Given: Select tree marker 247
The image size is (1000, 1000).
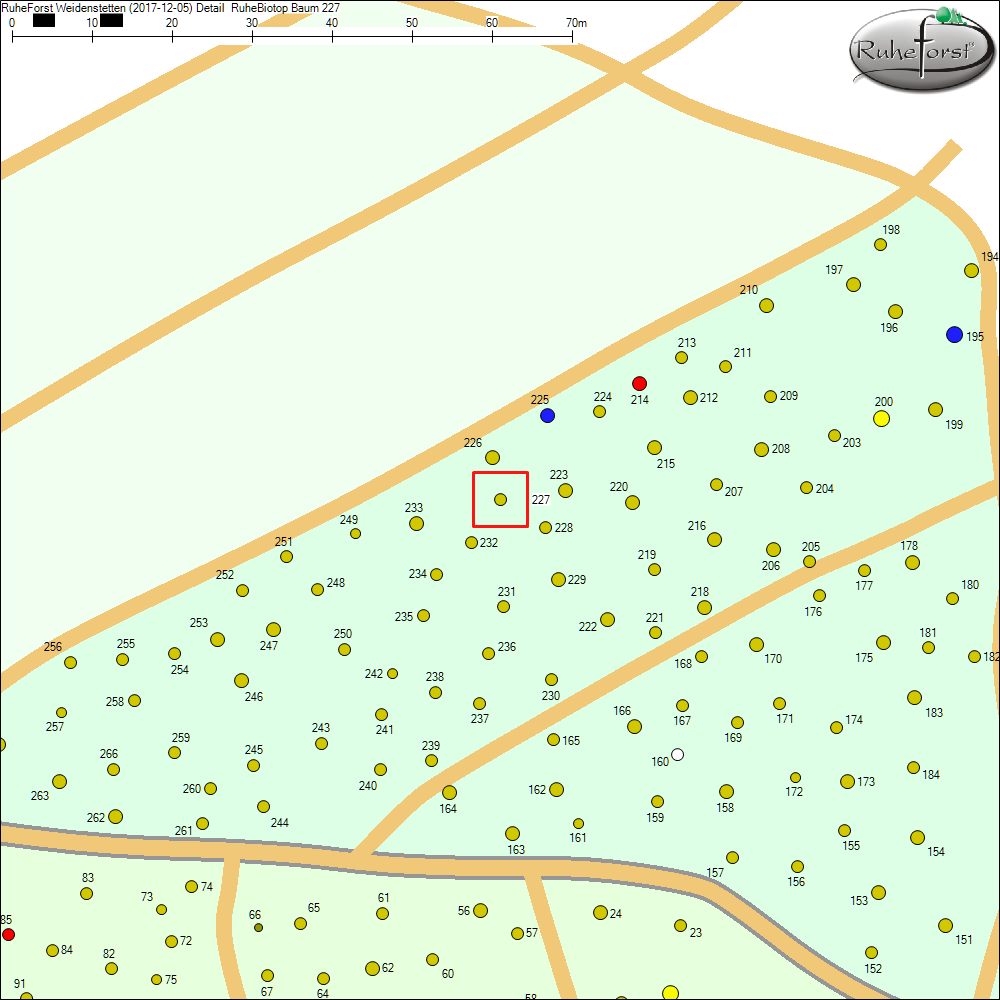Looking at the screenshot, I should 273,629.
